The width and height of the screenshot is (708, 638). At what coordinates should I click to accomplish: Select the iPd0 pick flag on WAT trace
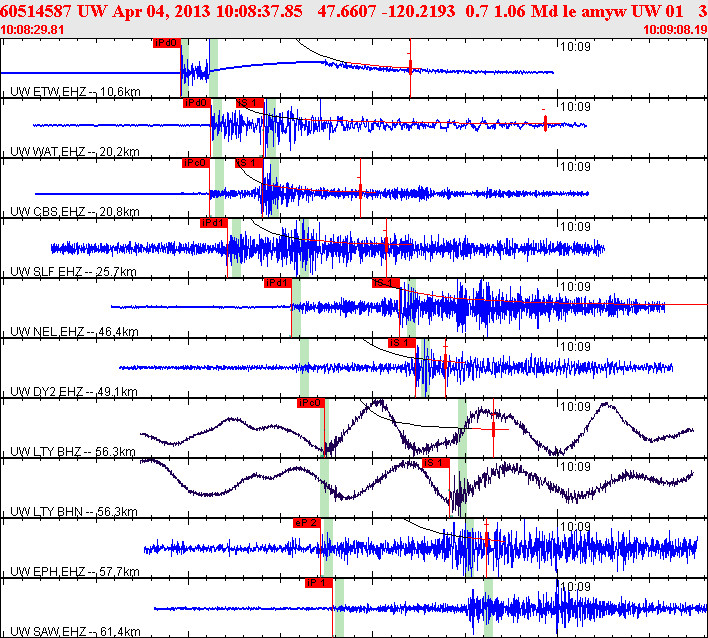pos(197,103)
